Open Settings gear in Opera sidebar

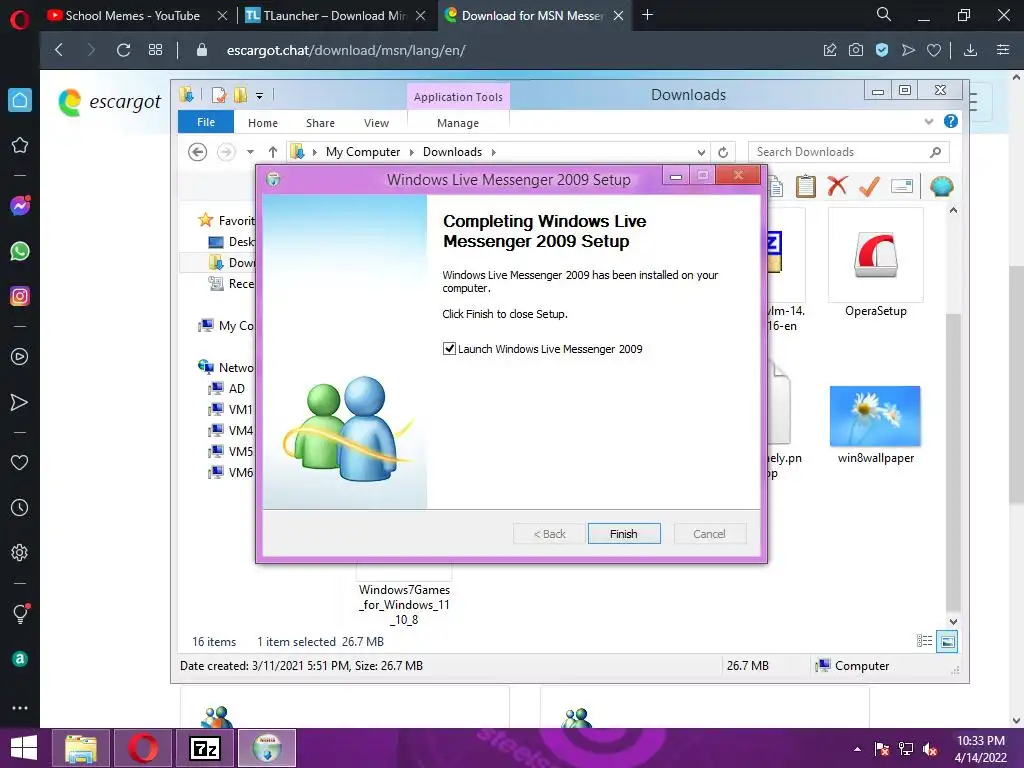point(20,552)
